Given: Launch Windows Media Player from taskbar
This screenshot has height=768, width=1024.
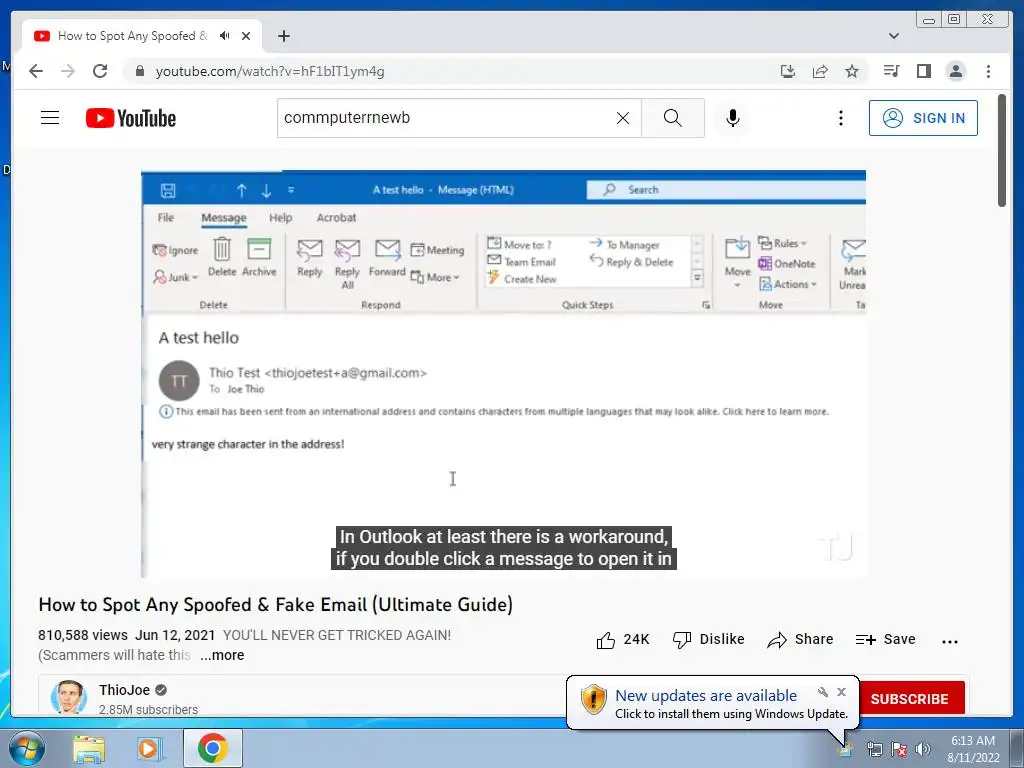Looking at the screenshot, I should click(x=148, y=748).
